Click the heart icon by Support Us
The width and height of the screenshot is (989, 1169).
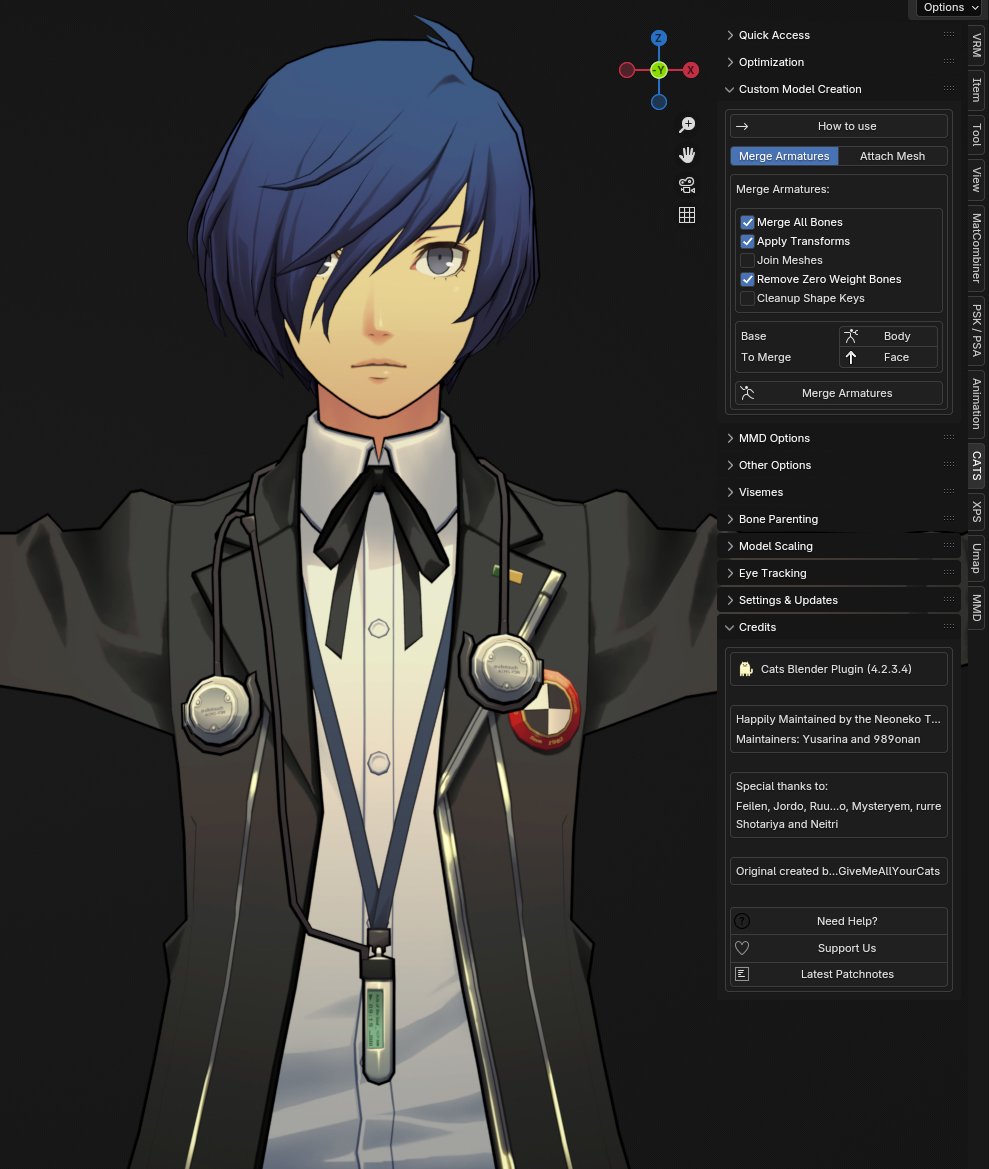point(742,948)
